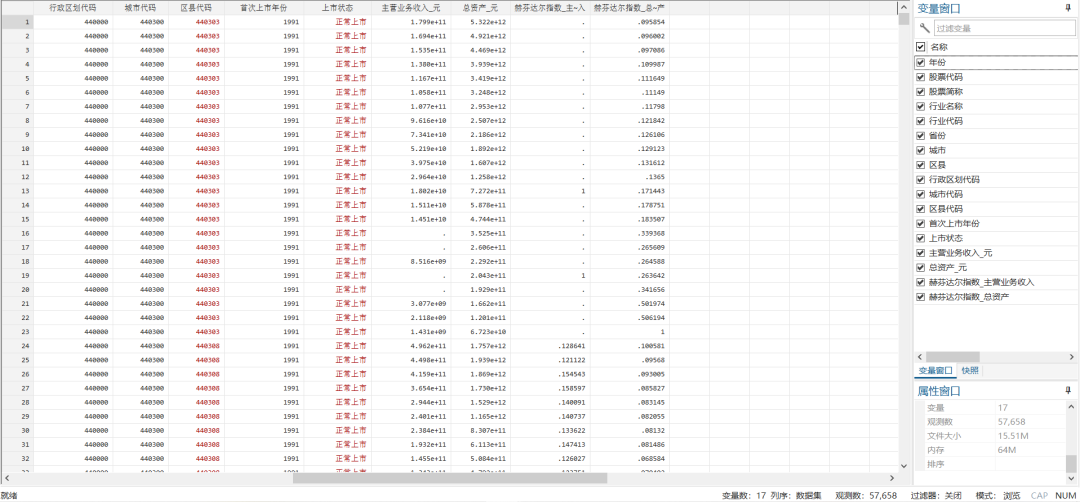Screen dimensions: 1080x502
Task: Select the 主营业务收入_元 variable name in list
Action: click(x=960, y=253)
